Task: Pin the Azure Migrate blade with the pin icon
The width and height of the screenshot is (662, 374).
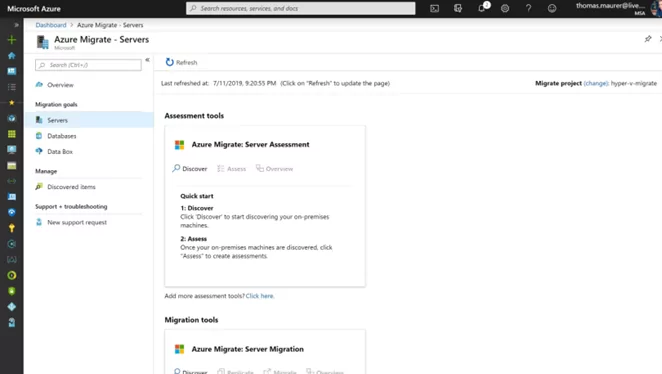Action: pyautogui.click(x=648, y=39)
